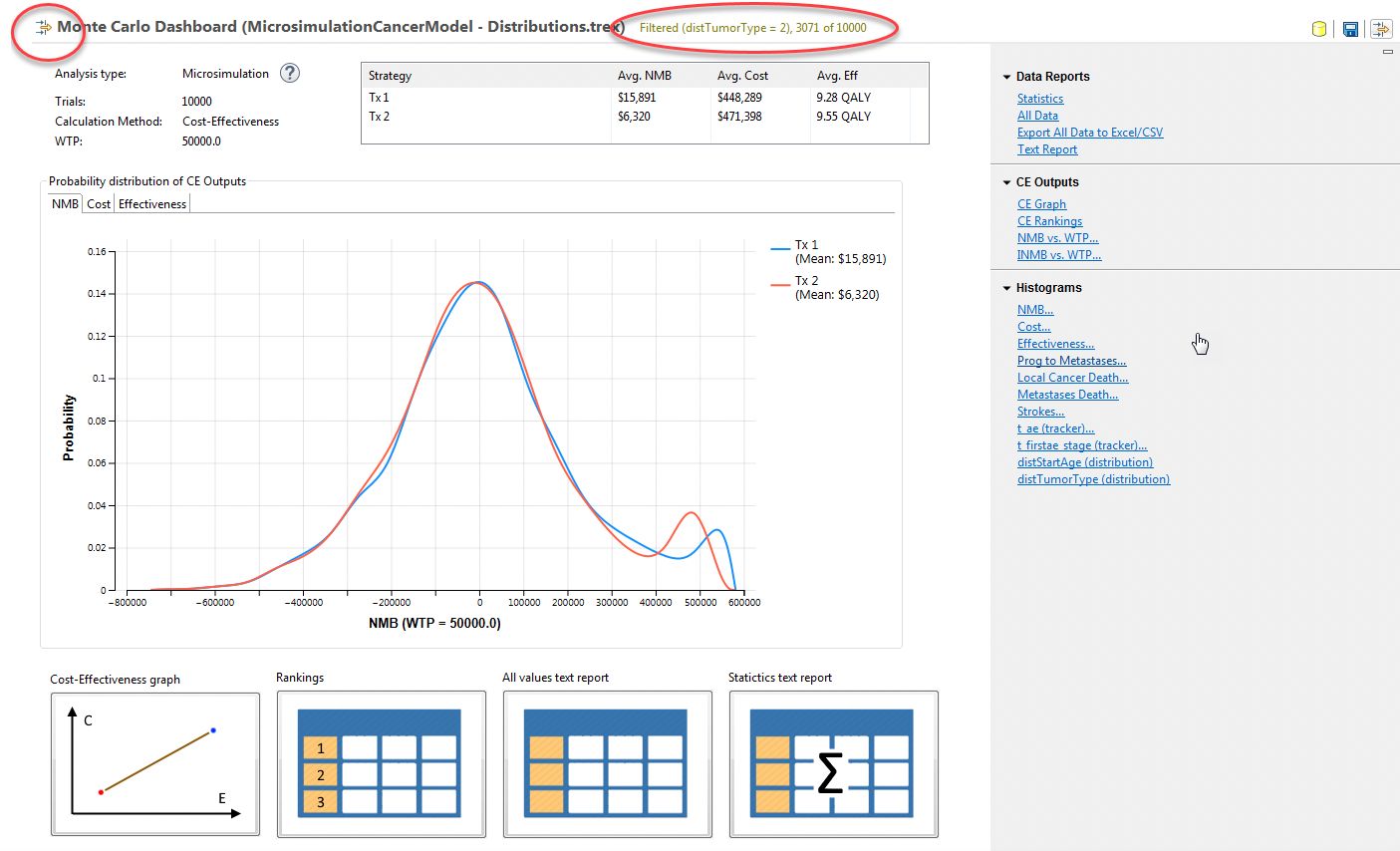Open the t_firstae_stage (tracker) histogram
Screen dimensions: 1400x851
coord(1082,445)
